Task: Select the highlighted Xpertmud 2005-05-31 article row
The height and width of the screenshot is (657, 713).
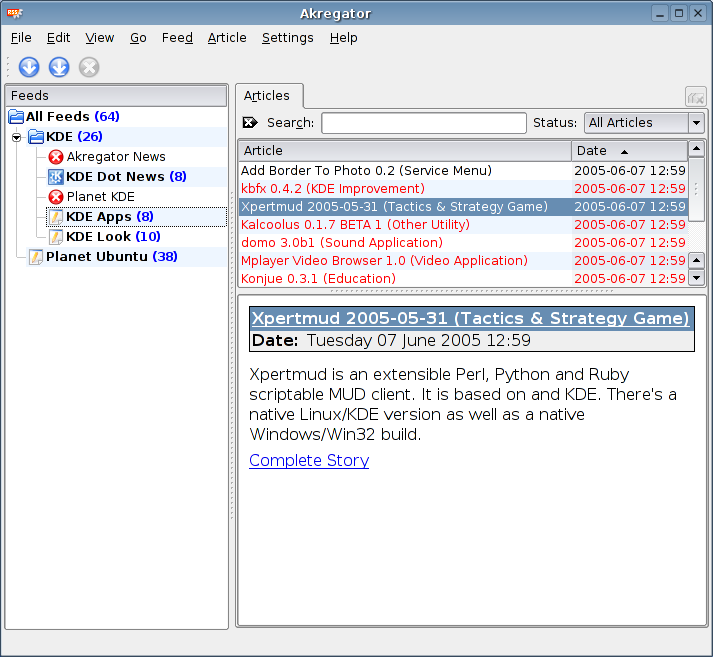Action: [x=463, y=207]
